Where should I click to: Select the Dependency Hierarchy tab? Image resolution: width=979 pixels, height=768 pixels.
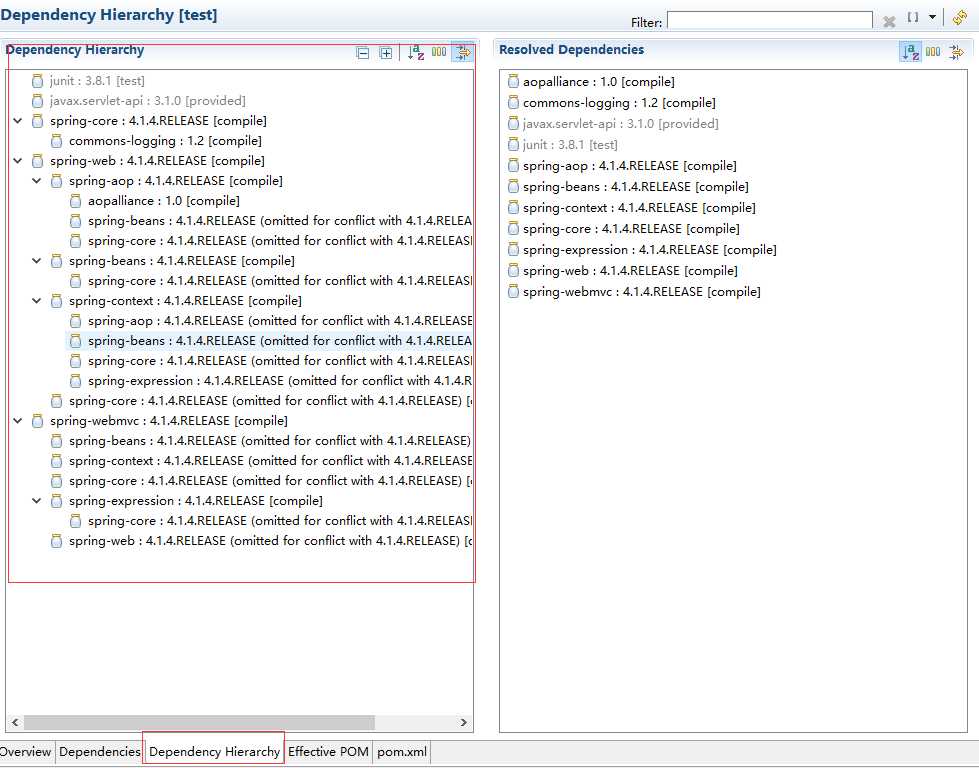pyautogui.click(x=214, y=752)
